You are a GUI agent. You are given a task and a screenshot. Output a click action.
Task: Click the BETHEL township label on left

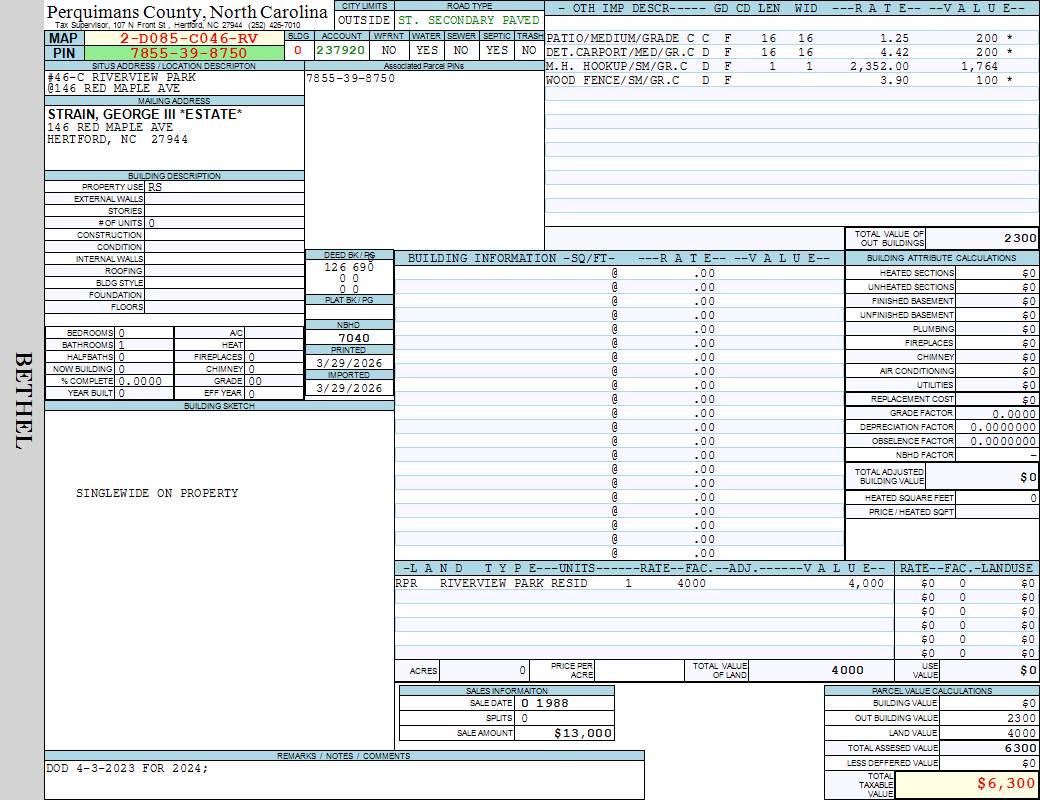click(x=24, y=400)
